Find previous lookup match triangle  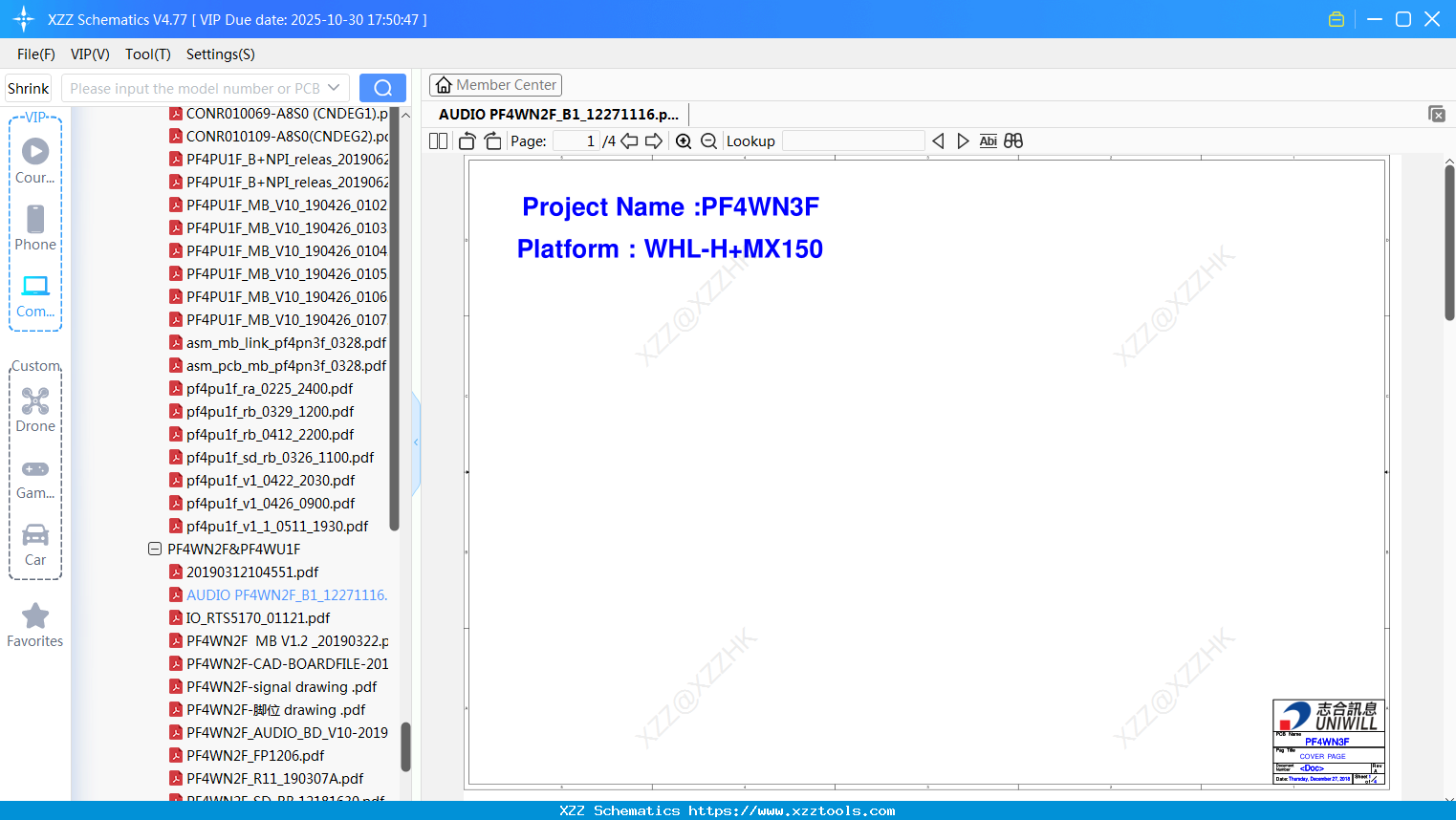[938, 141]
